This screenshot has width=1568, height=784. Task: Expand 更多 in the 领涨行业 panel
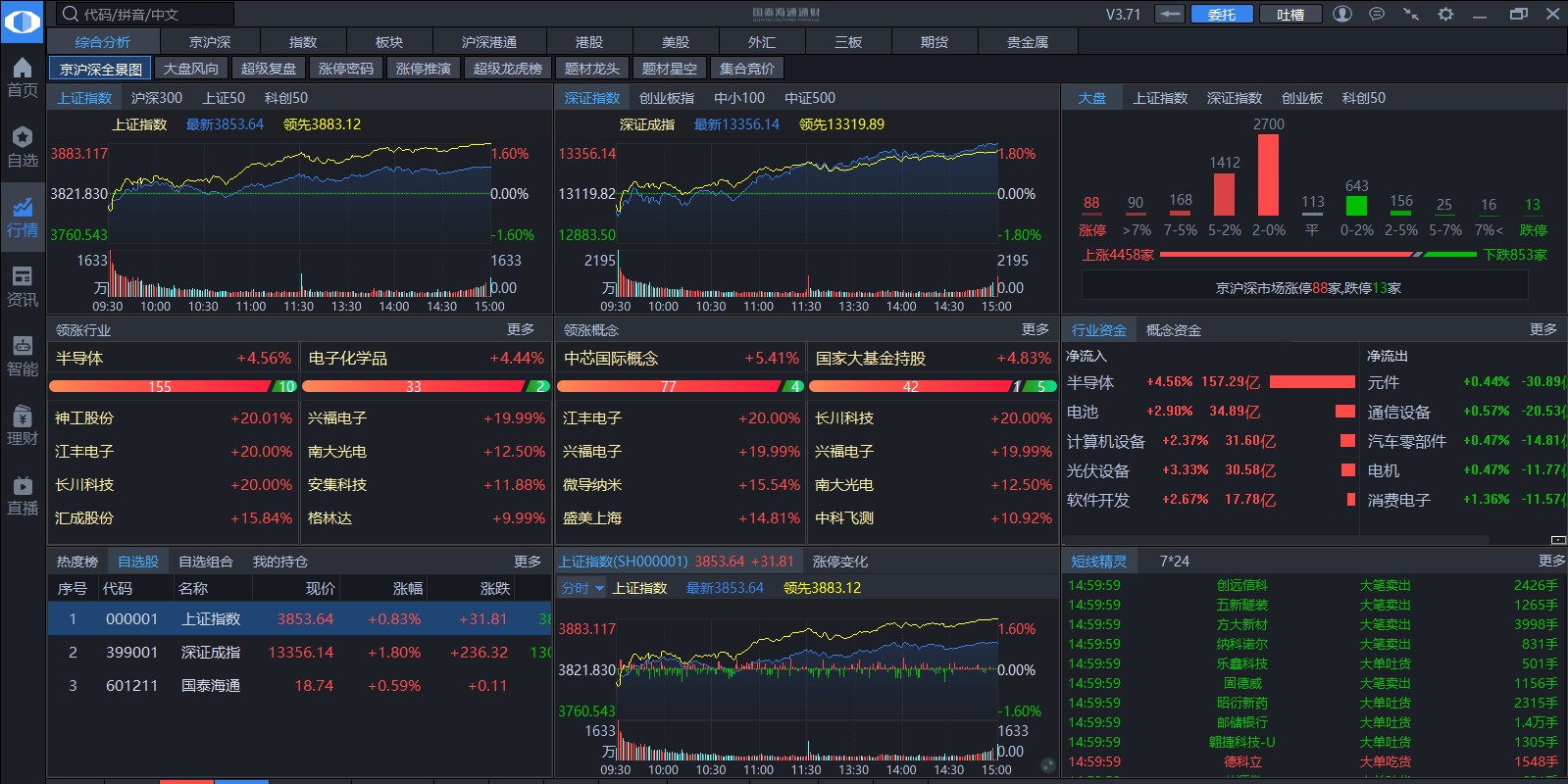point(521,330)
